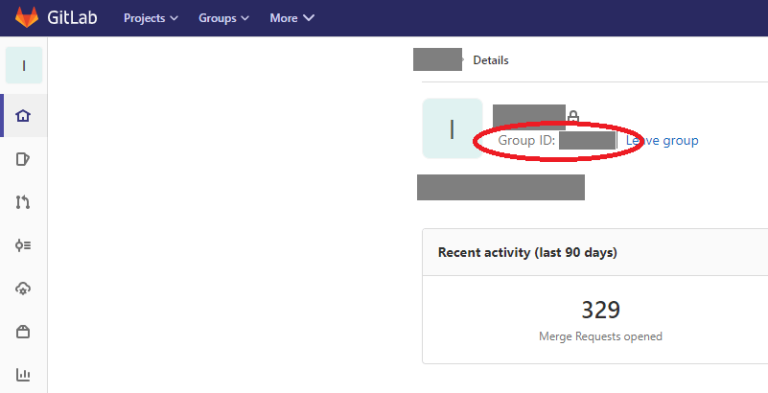The height and width of the screenshot is (393, 768).
Task: Click the group avatar in sidebar
Action: pos(24,65)
